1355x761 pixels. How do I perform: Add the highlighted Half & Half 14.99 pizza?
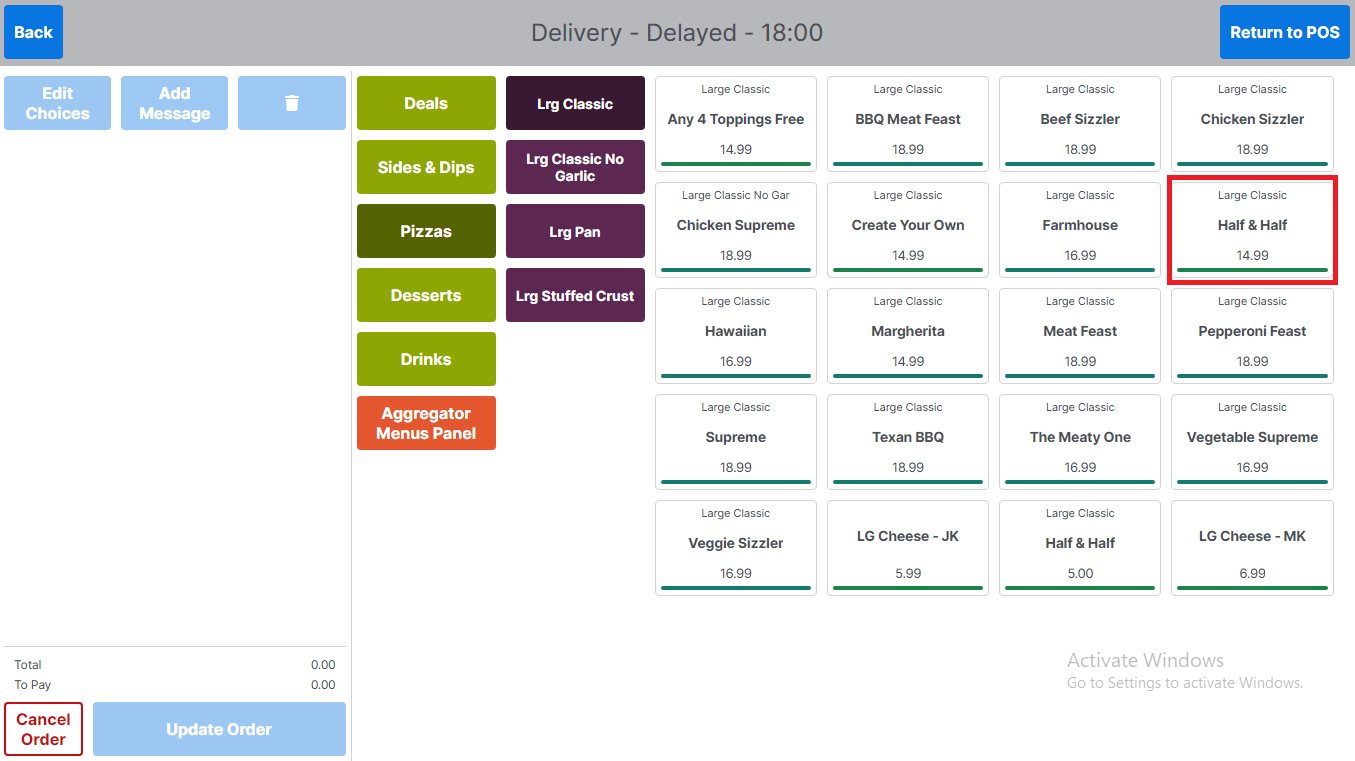point(1252,230)
